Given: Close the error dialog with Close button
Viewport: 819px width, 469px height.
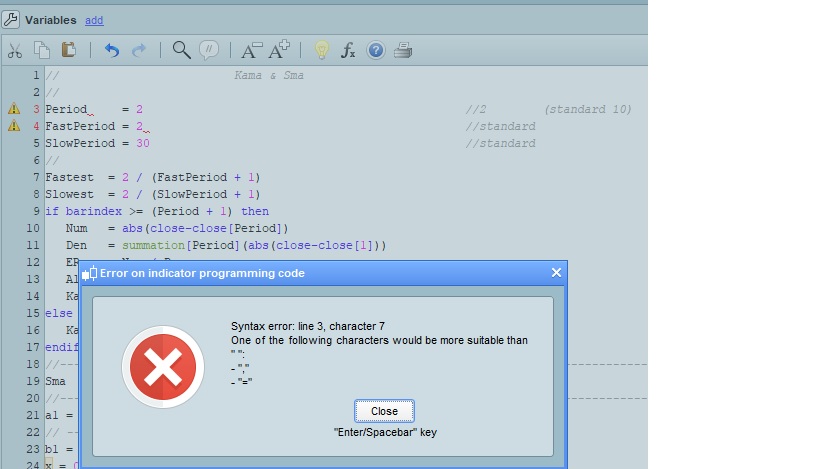Looking at the screenshot, I should (x=384, y=411).
